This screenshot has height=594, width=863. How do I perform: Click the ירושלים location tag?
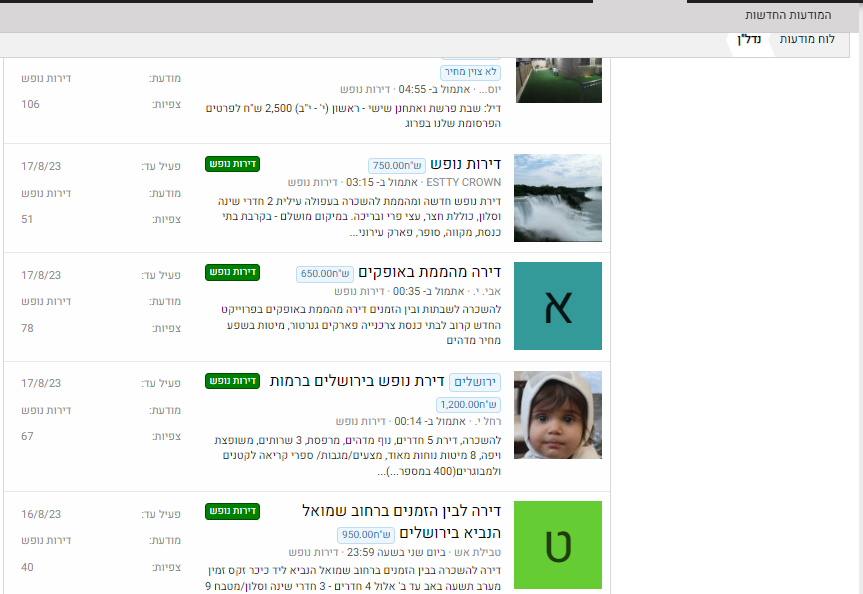(475, 382)
